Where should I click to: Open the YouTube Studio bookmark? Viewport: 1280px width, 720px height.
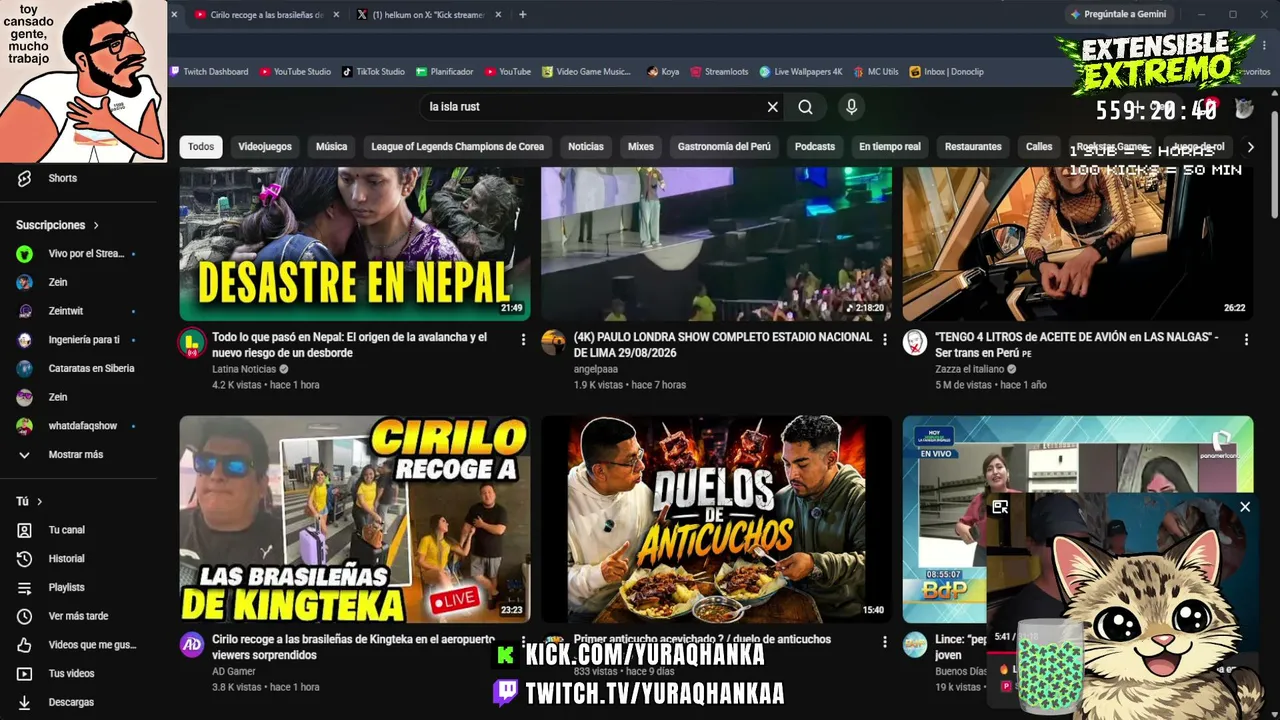295,72
